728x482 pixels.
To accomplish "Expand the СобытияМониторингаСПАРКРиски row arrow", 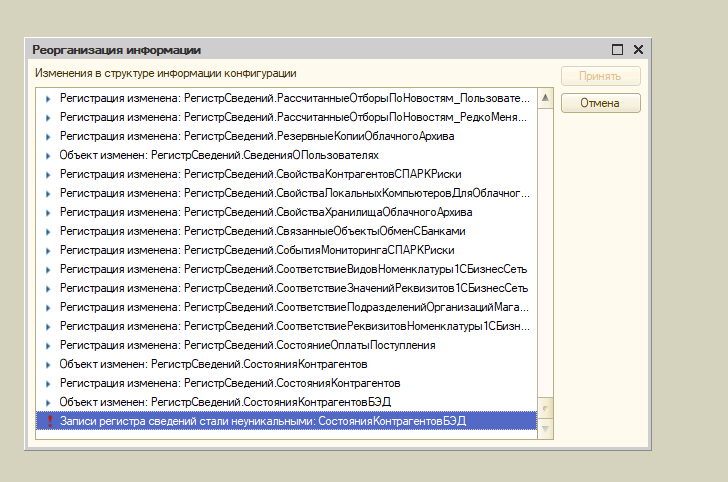I will coord(48,250).
